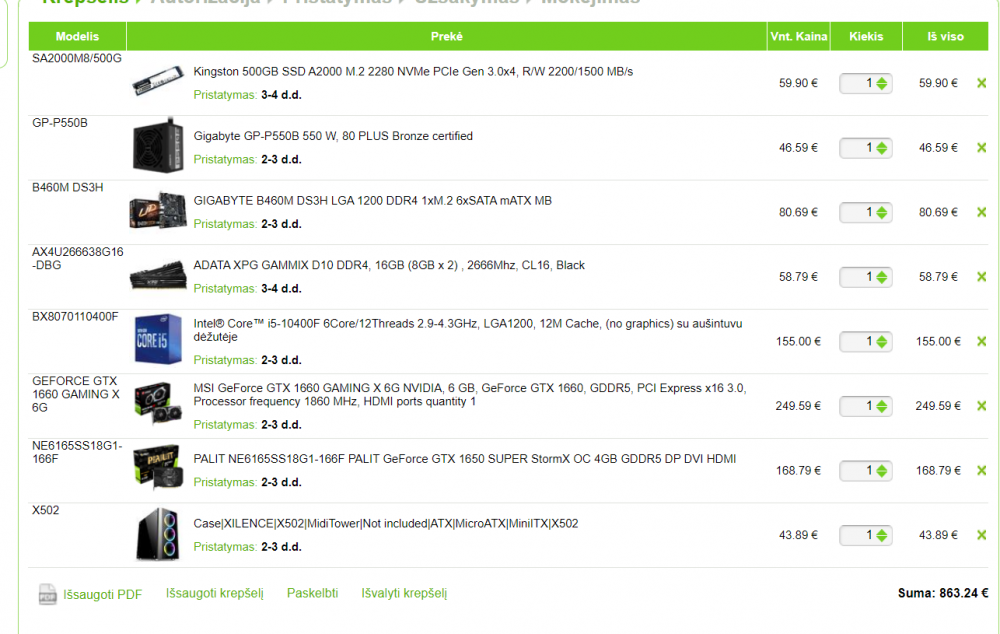The height and width of the screenshot is (634, 1000).
Task: Click quantity field of PALIT GTX 1650
Action: [865, 470]
